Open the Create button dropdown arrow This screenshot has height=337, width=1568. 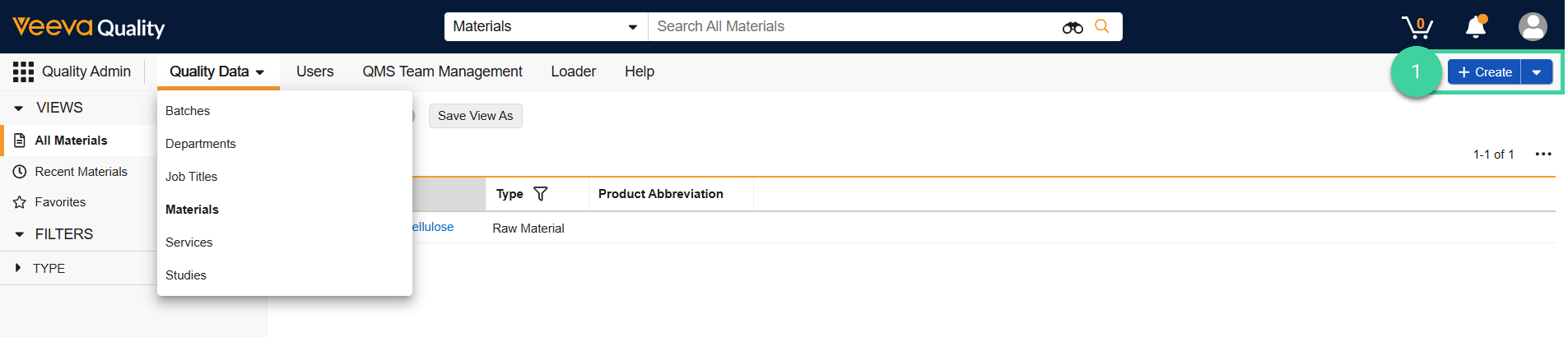click(x=1537, y=72)
